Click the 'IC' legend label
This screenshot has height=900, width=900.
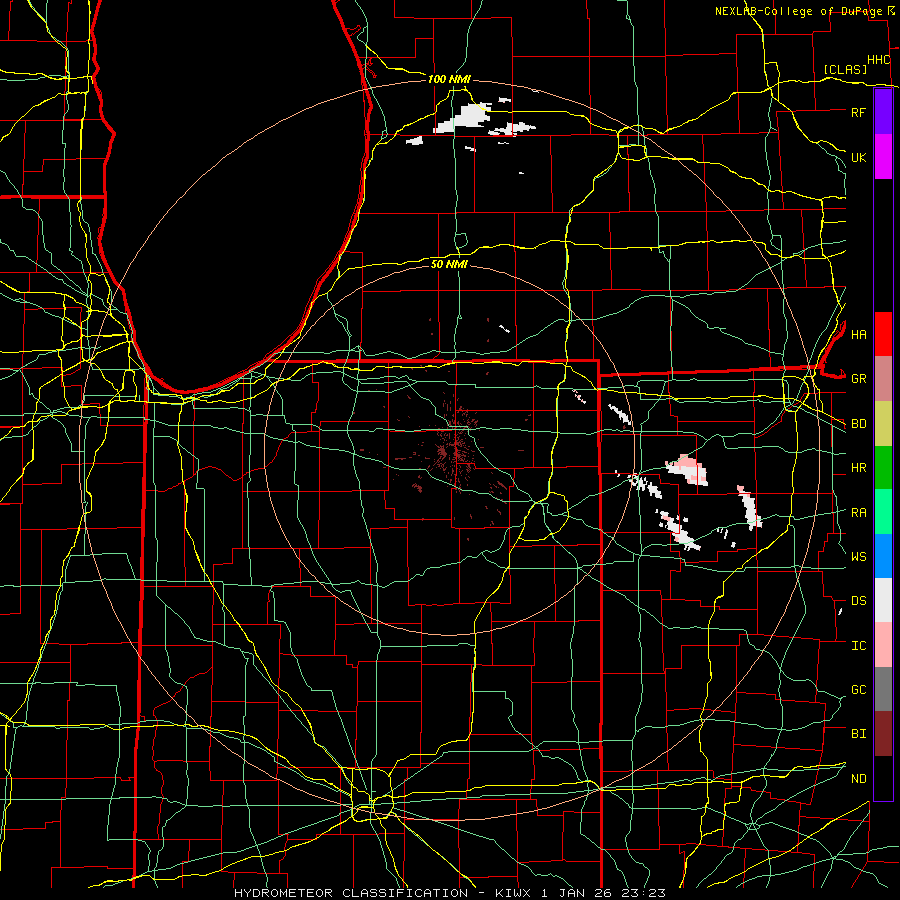[x=858, y=646]
